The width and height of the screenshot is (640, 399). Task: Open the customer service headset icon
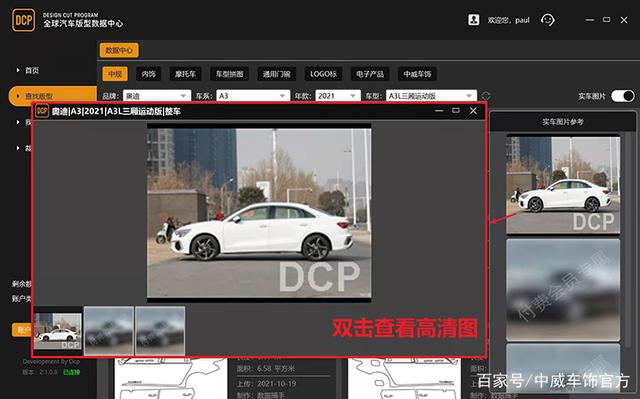(547, 20)
